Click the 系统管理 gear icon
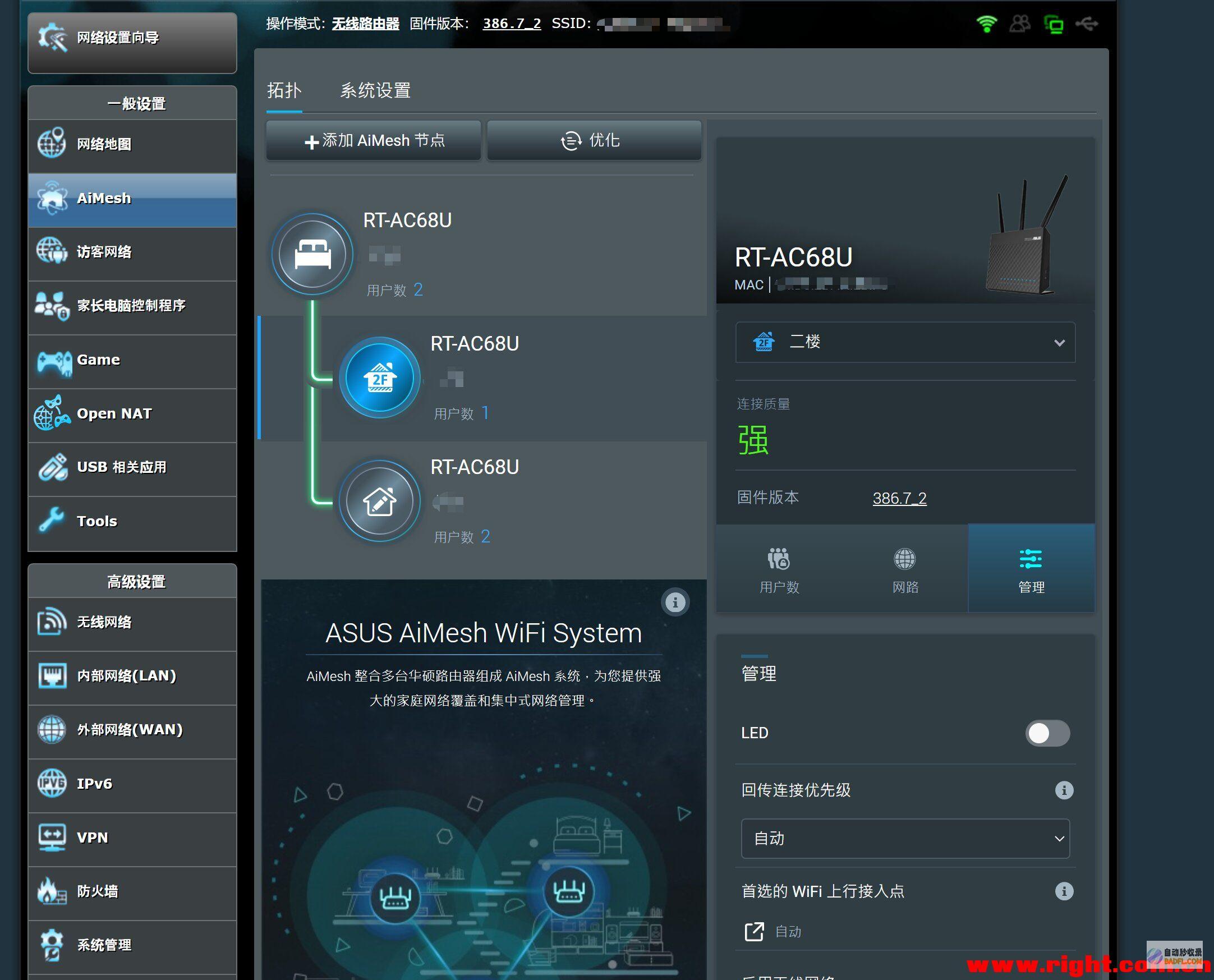 pyautogui.click(x=52, y=945)
